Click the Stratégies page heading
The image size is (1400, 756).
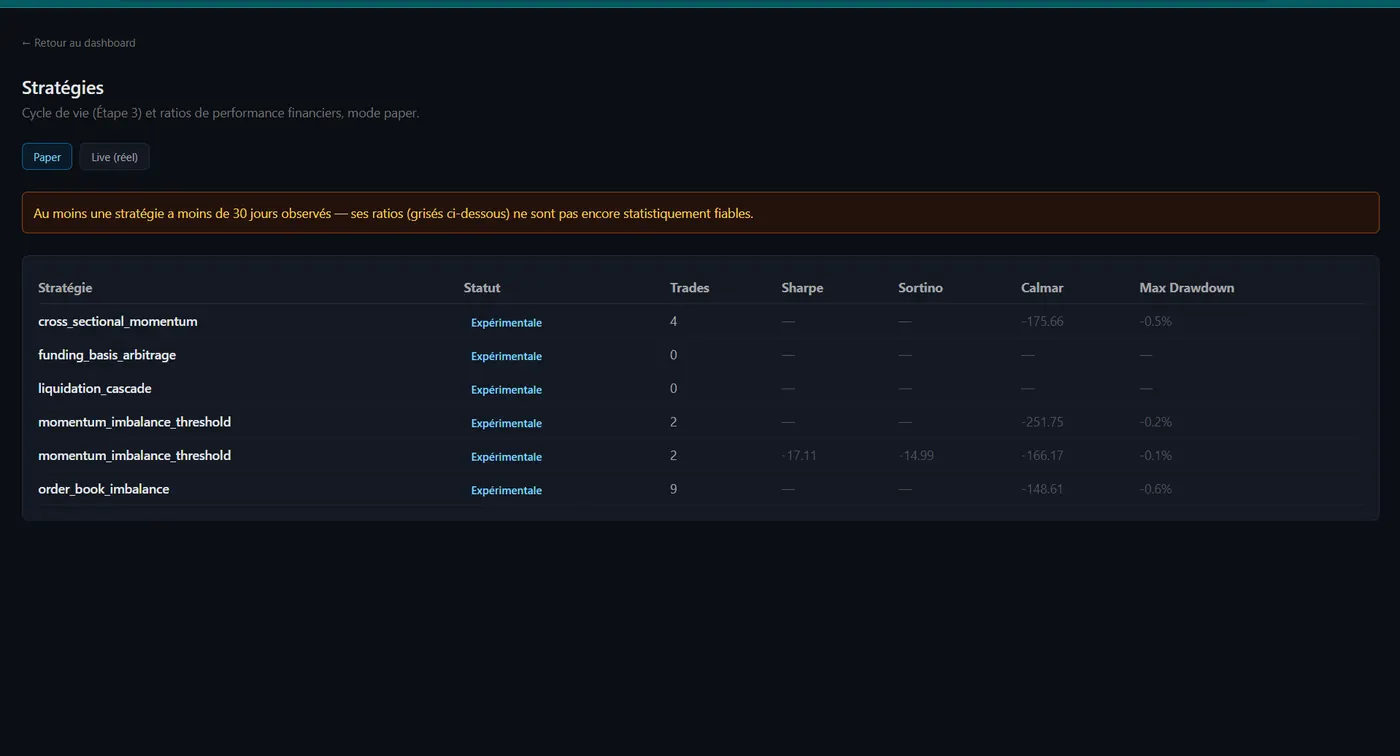pos(63,88)
